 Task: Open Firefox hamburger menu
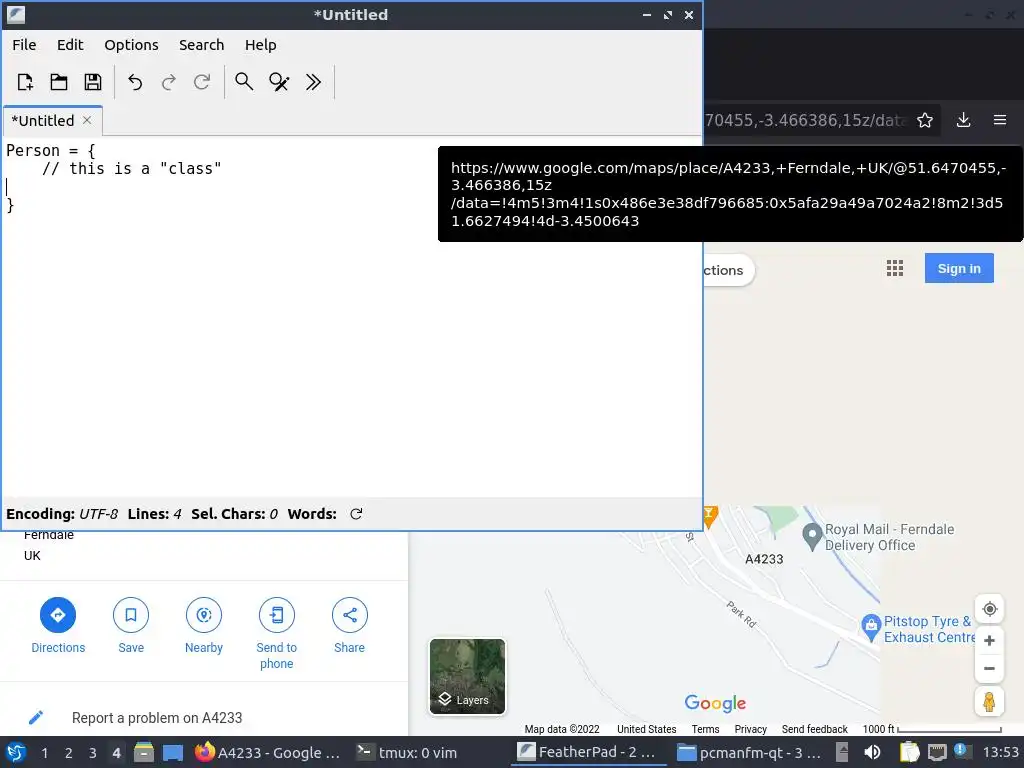pos(1000,120)
